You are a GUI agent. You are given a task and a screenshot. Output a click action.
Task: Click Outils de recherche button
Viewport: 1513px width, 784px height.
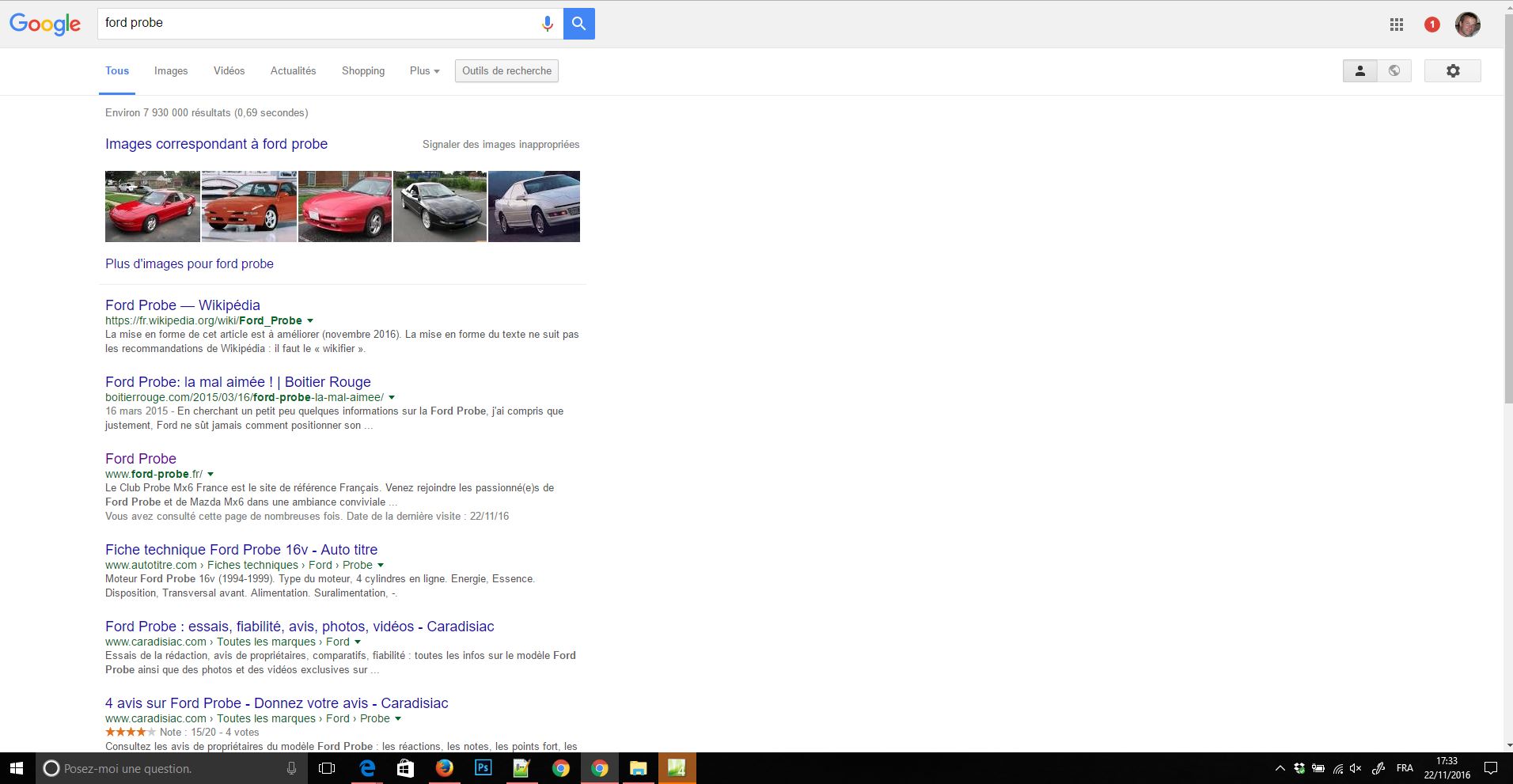tap(506, 70)
